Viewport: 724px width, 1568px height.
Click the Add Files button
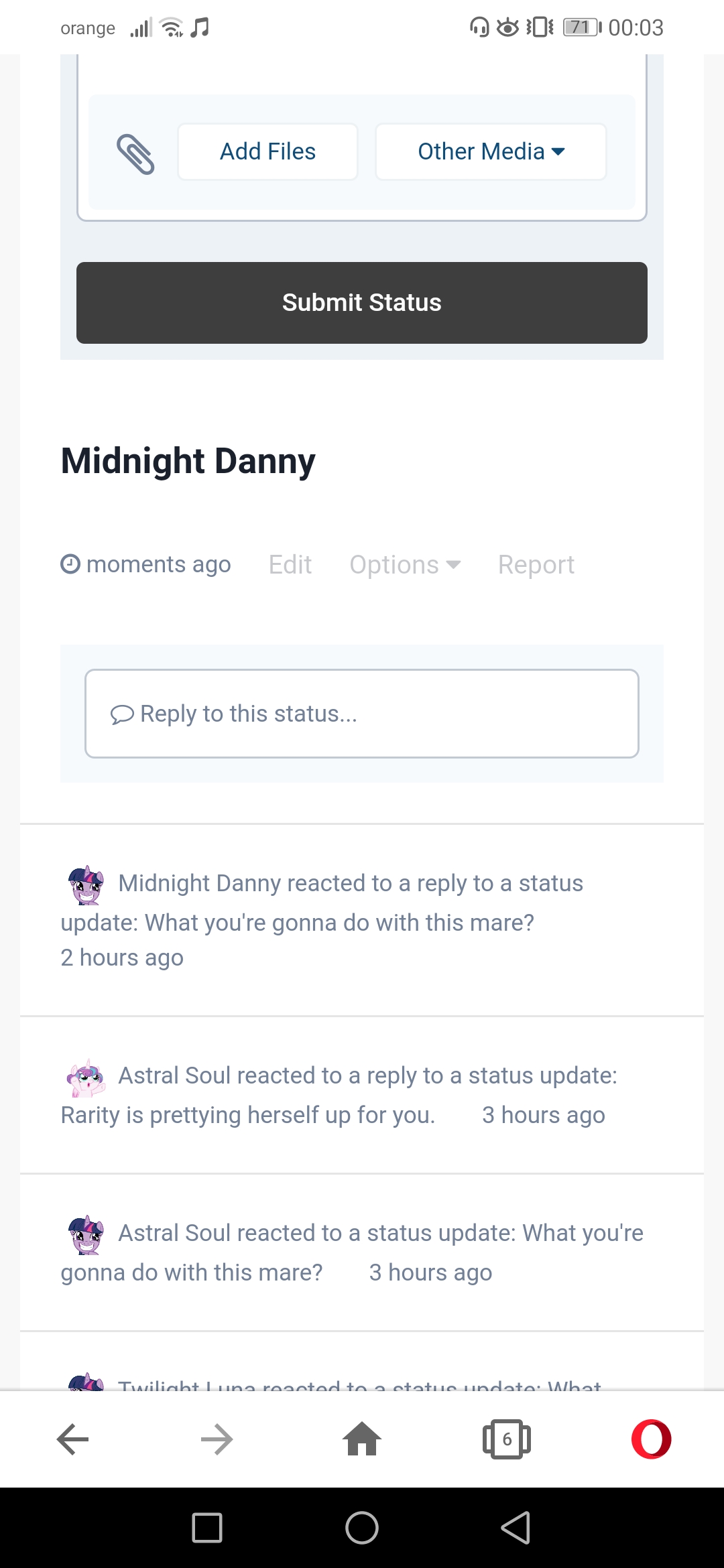point(267,151)
